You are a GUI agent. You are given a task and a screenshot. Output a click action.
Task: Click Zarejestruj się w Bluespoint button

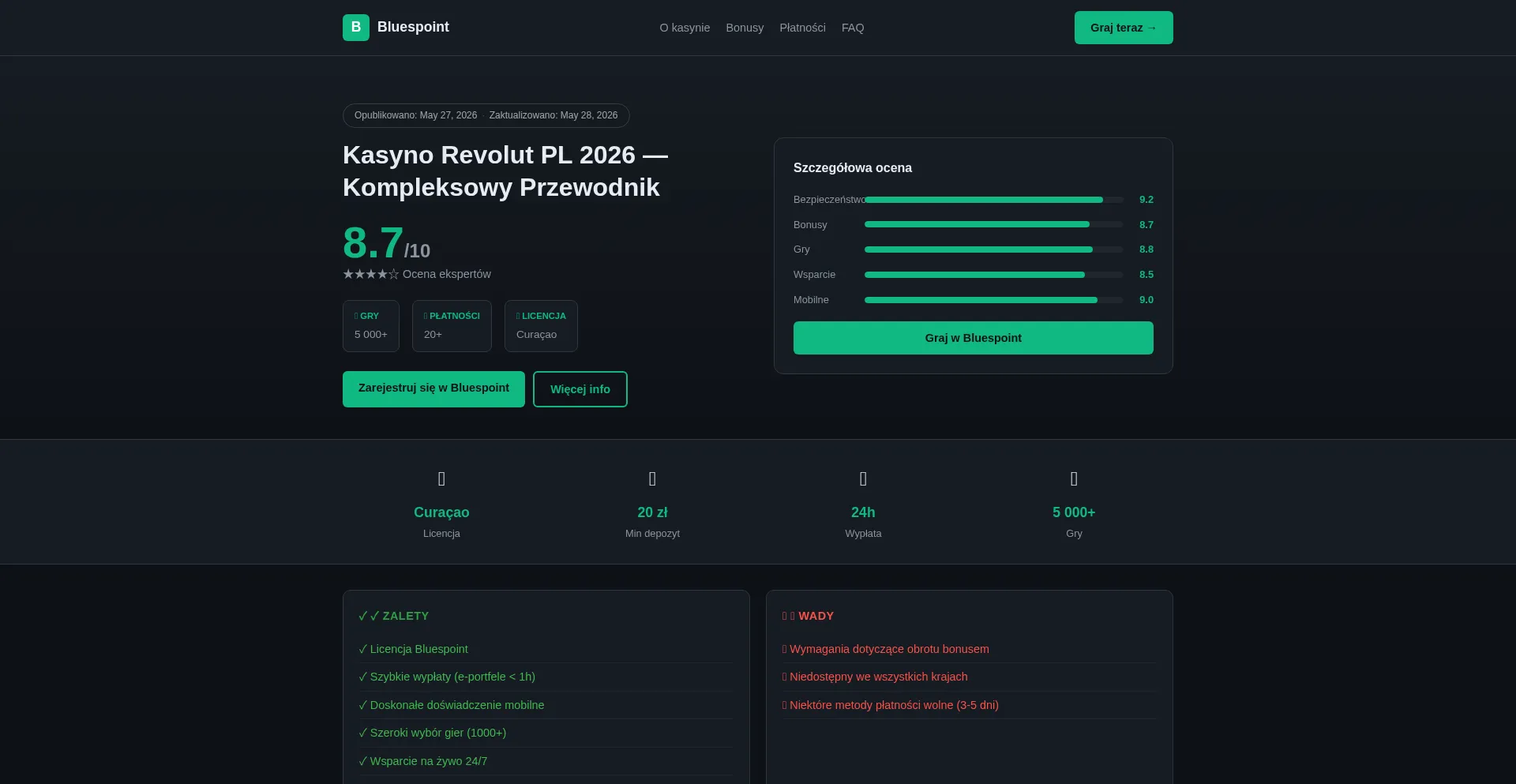pyautogui.click(x=433, y=389)
